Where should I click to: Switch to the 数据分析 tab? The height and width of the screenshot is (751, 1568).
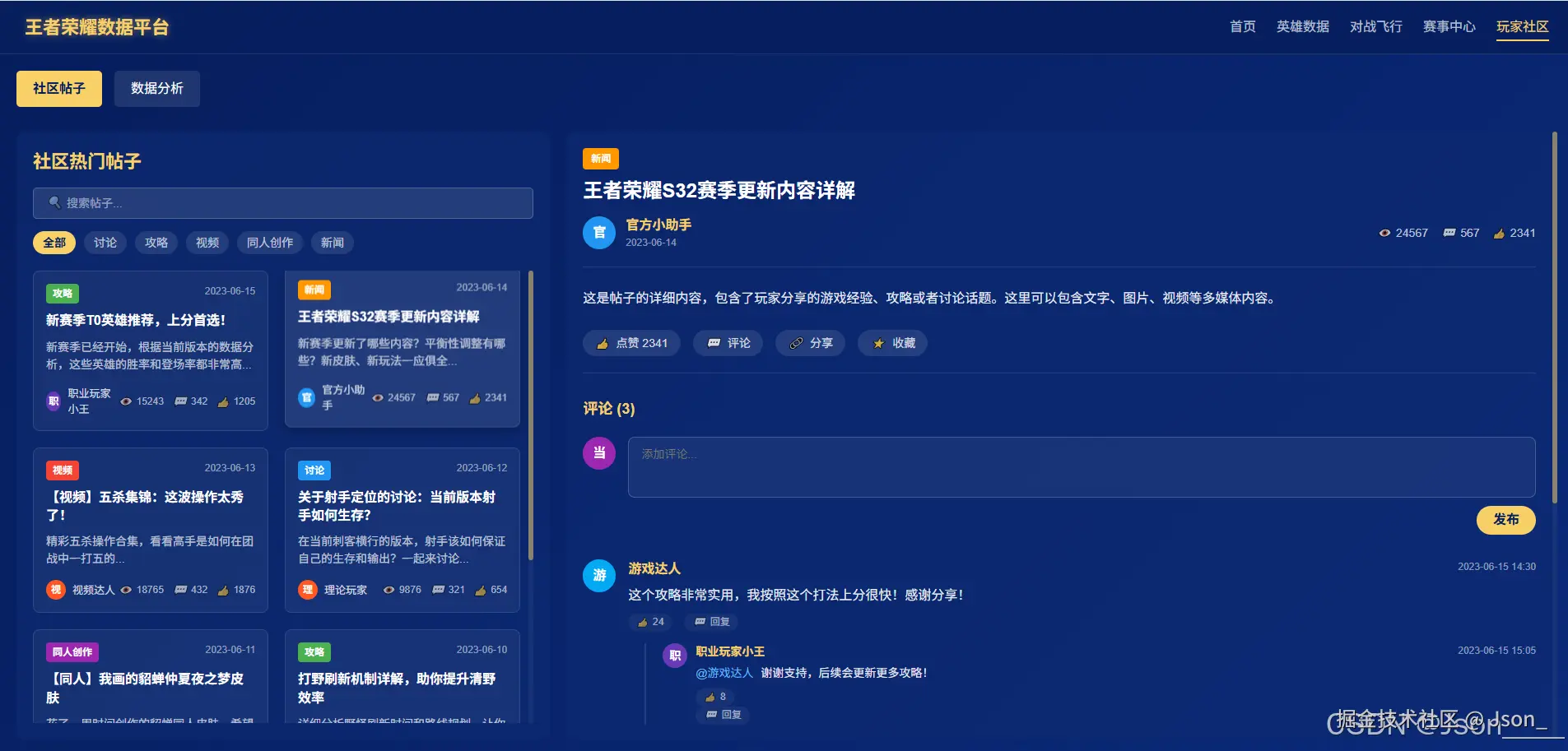click(157, 89)
